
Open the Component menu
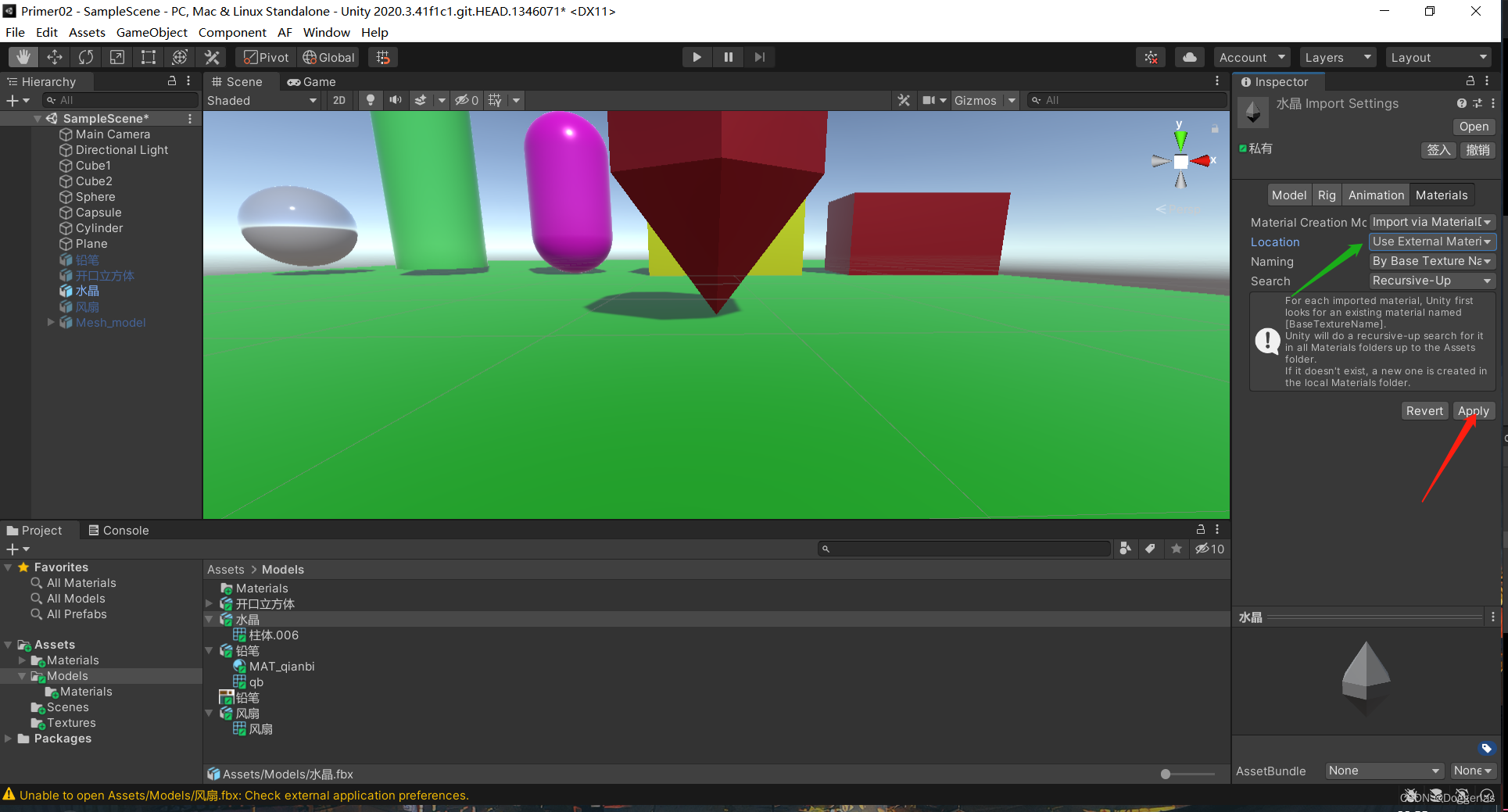click(x=232, y=32)
